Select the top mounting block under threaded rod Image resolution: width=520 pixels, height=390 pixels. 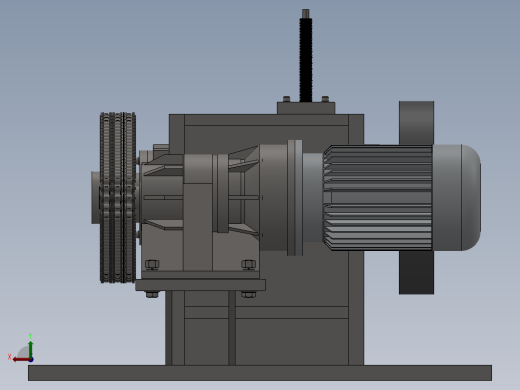coord(306,108)
